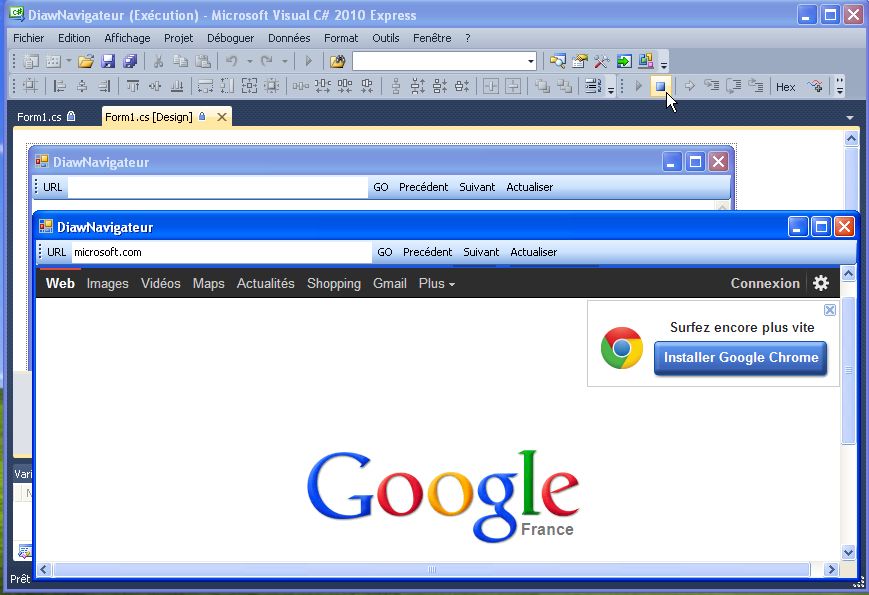
Task: Click the Undo arrow icon
Action: coord(232,61)
